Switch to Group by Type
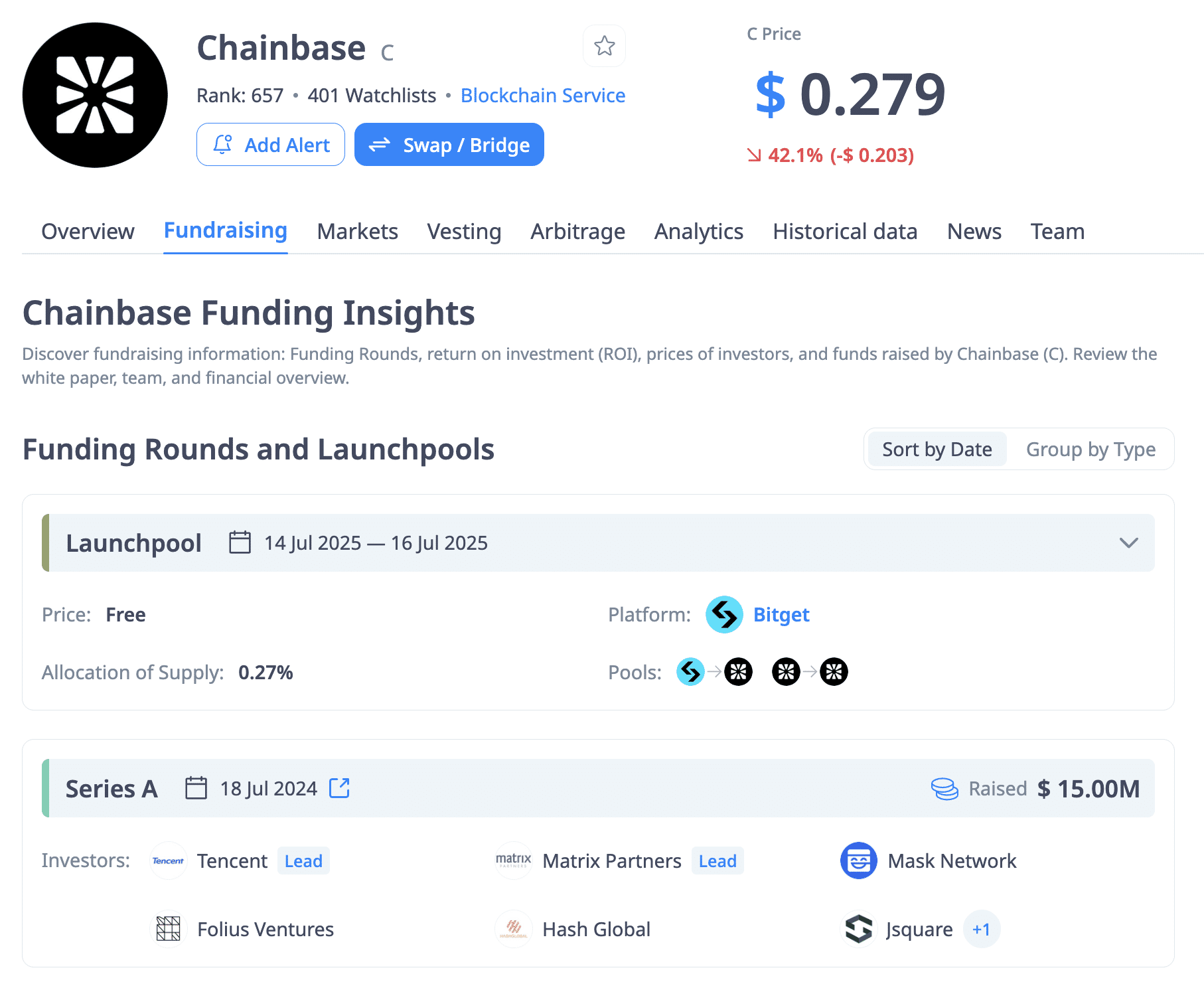Viewport: 1204px width, 984px height. point(1091,450)
